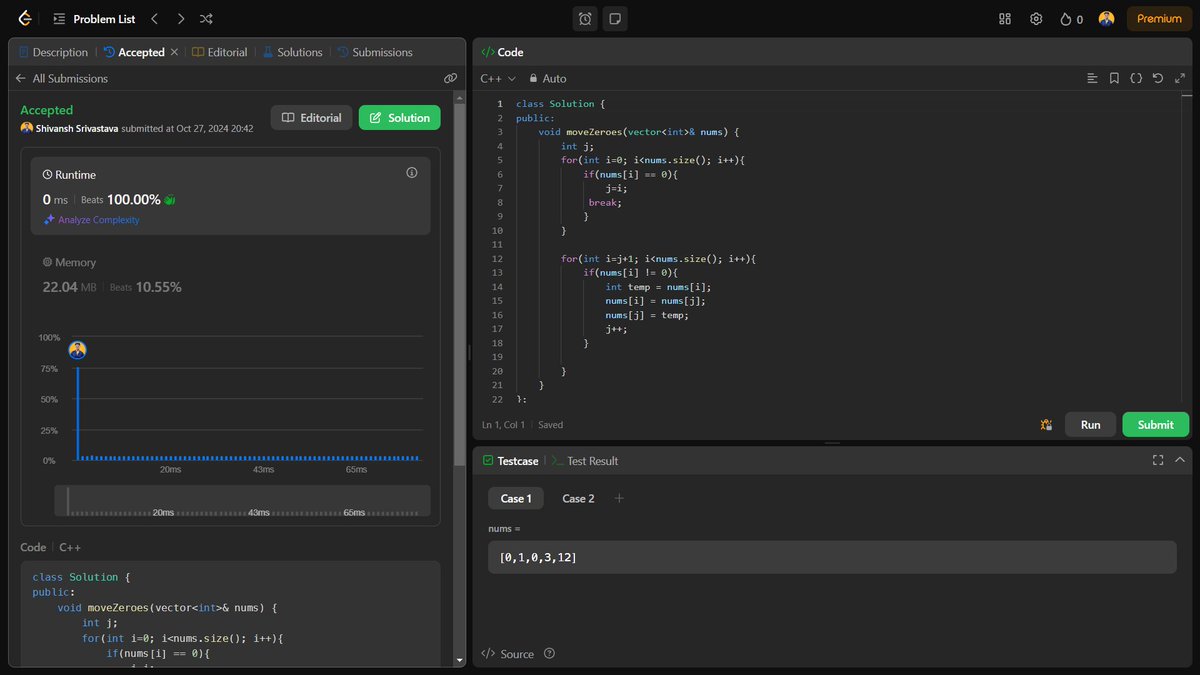Click the 100.00% beats value
Viewport: 1200px width, 675px height.
click(x=134, y=199)
